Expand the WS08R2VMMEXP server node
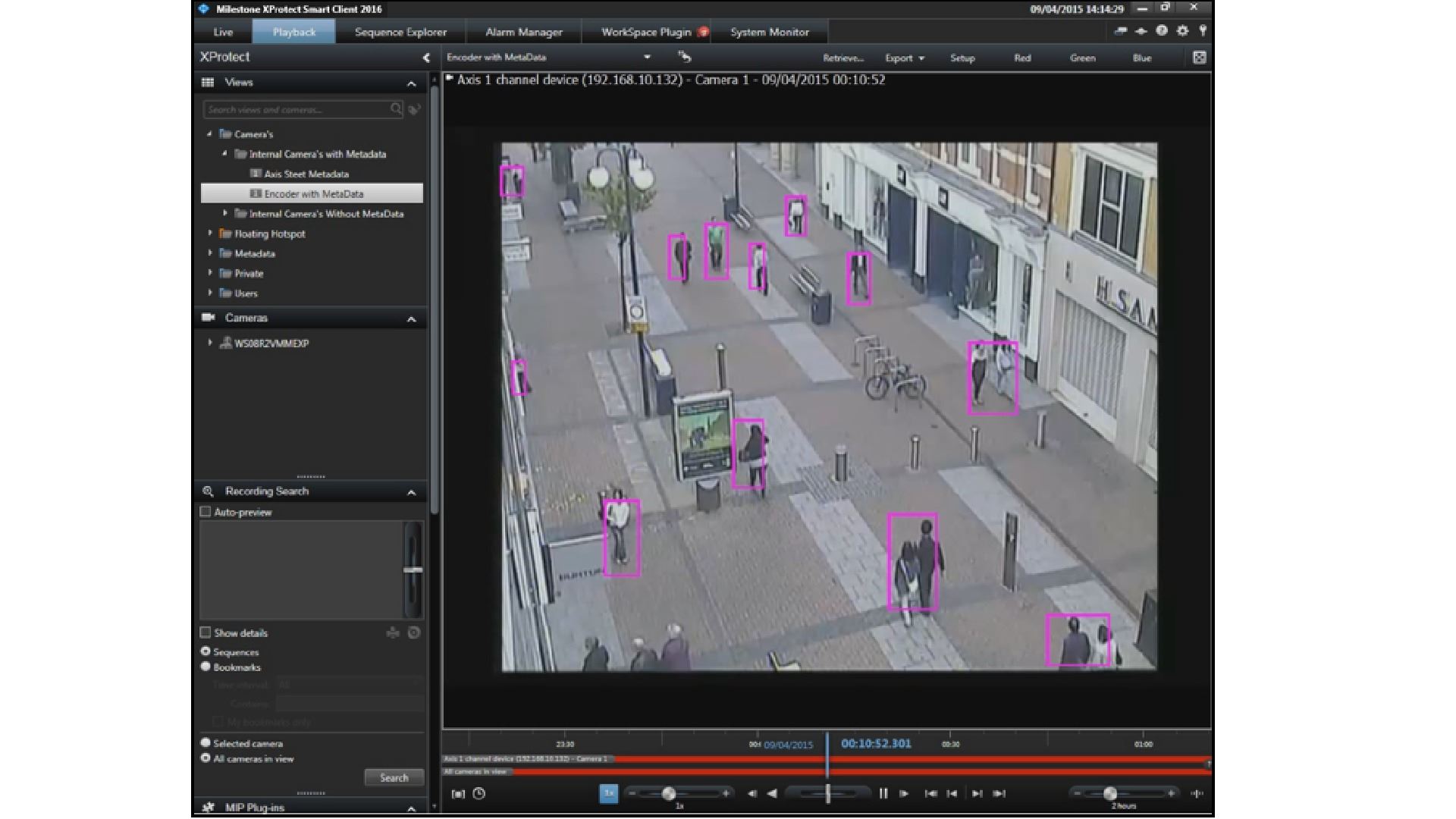1456x819 pixels. tap(209, 343)
